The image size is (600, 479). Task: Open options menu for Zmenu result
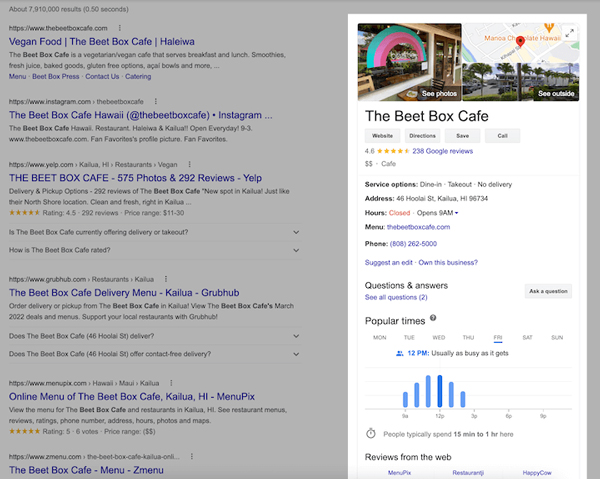point(191,456)
